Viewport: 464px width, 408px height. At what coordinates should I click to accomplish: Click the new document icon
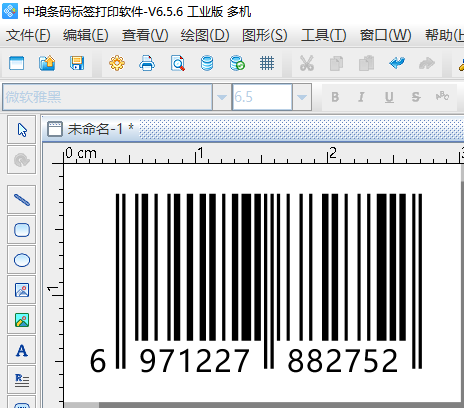point(17,63)
